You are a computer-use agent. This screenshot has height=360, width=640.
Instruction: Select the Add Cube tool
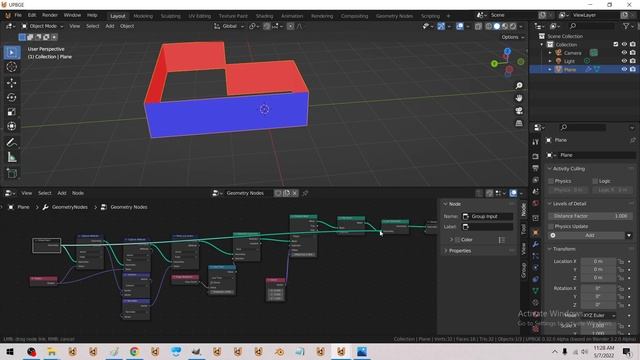point(11,173)
